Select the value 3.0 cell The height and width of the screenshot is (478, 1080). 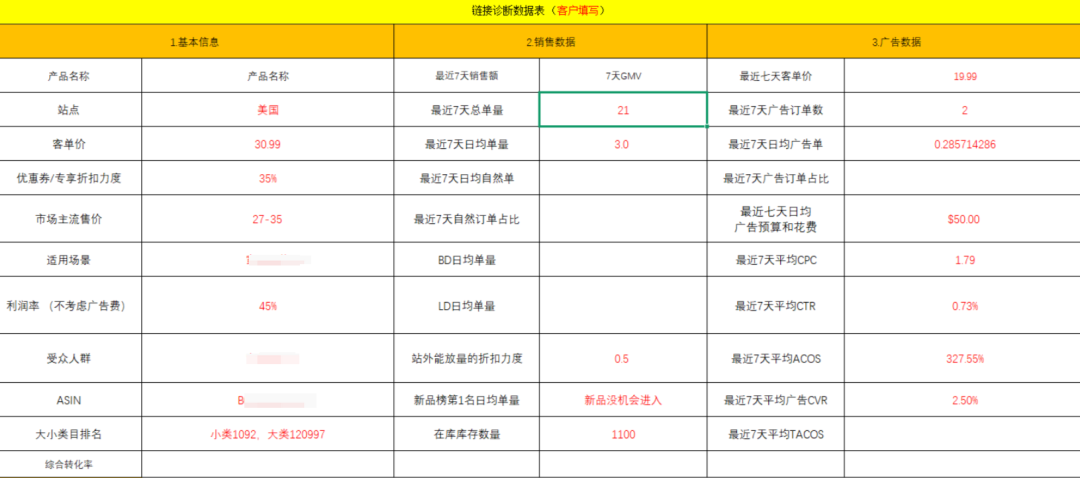(623, 144)
